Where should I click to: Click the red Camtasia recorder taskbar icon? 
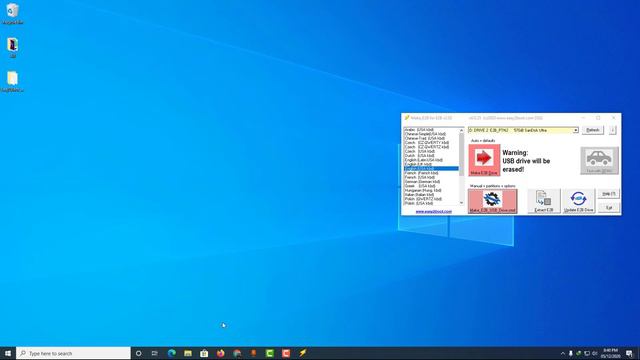pos(286,353)
